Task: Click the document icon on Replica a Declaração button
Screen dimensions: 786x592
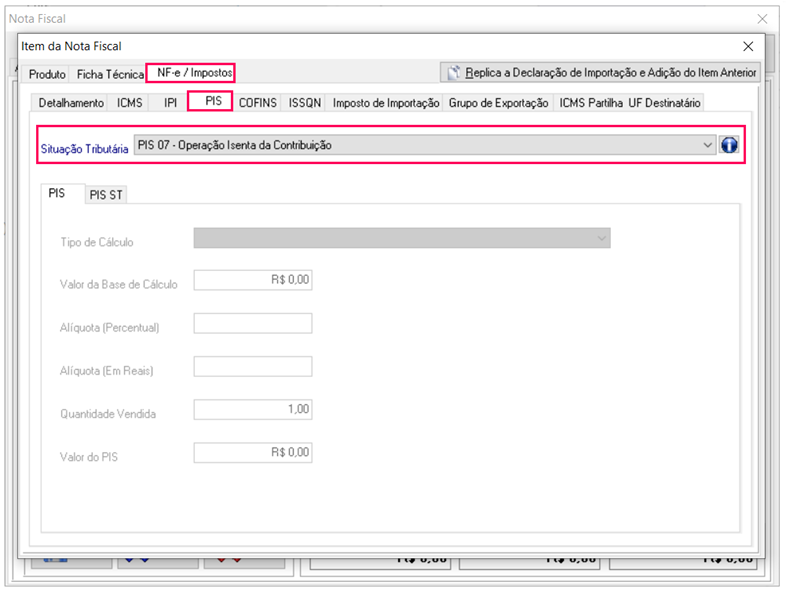Action: pyautogui.click(x=453, y=73)
